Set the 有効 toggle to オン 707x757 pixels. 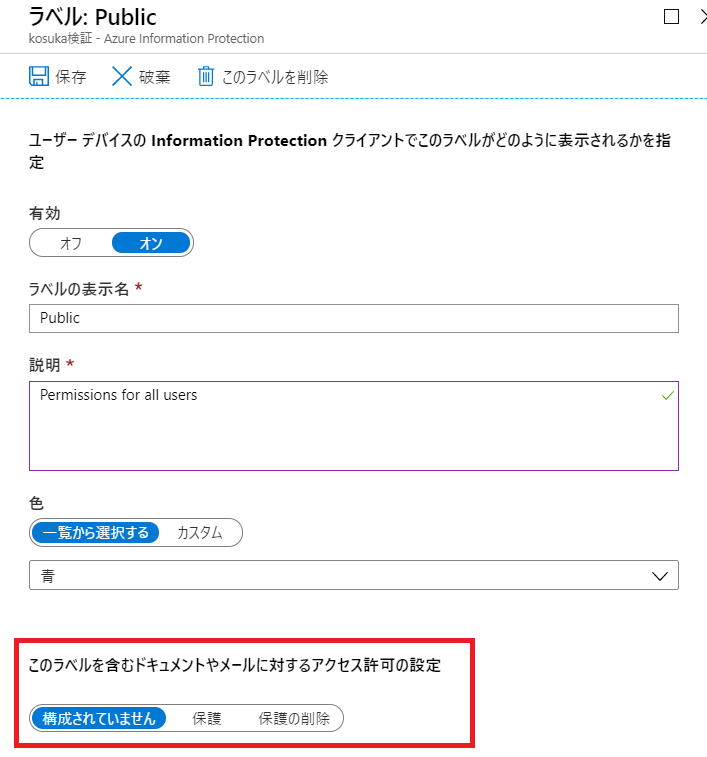click(x=151, y=243)
